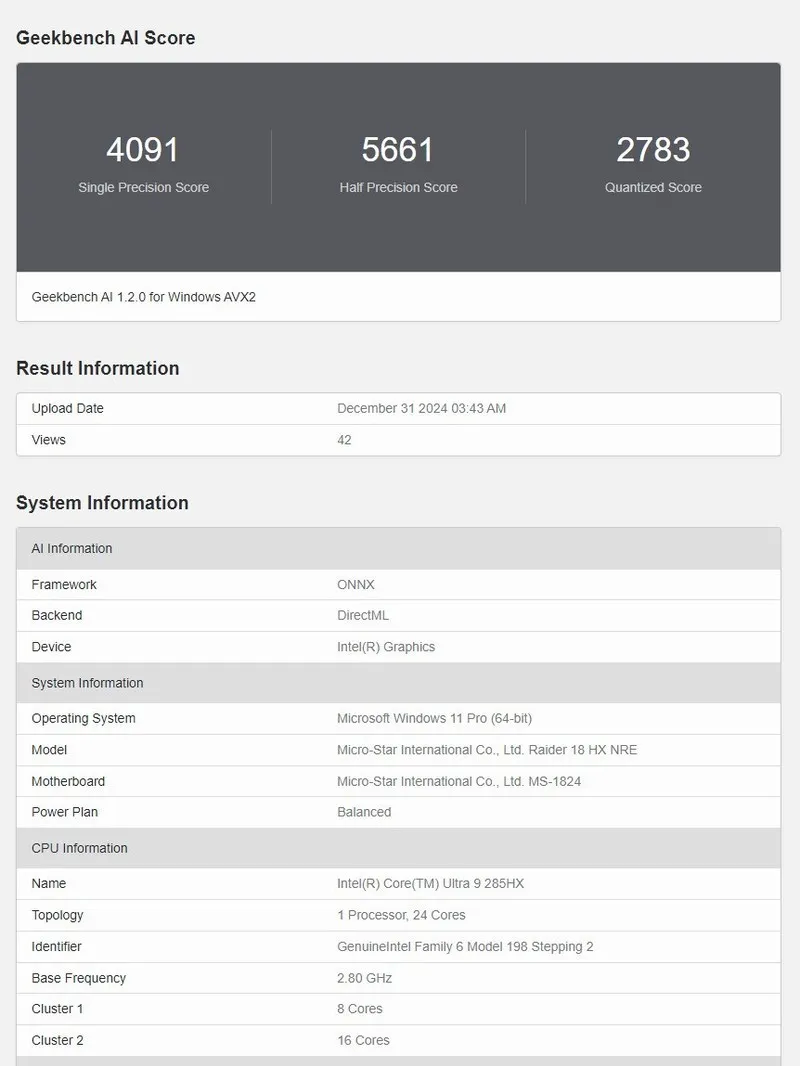
Task: Click the Quantized Score value 2783
Action: pyautogui.click(x=653, y=150)
